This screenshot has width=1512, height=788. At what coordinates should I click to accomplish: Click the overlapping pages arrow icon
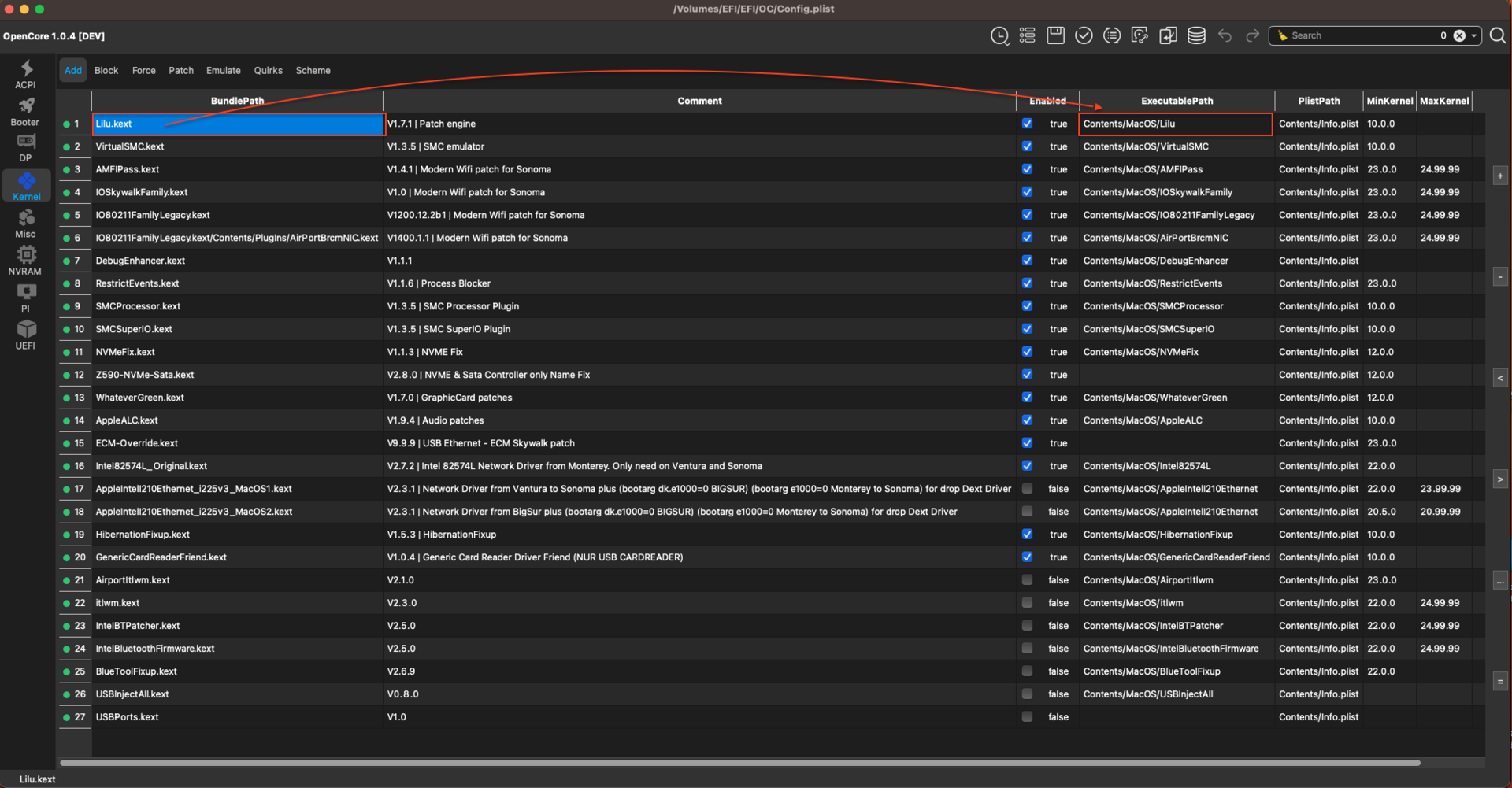1168,35
